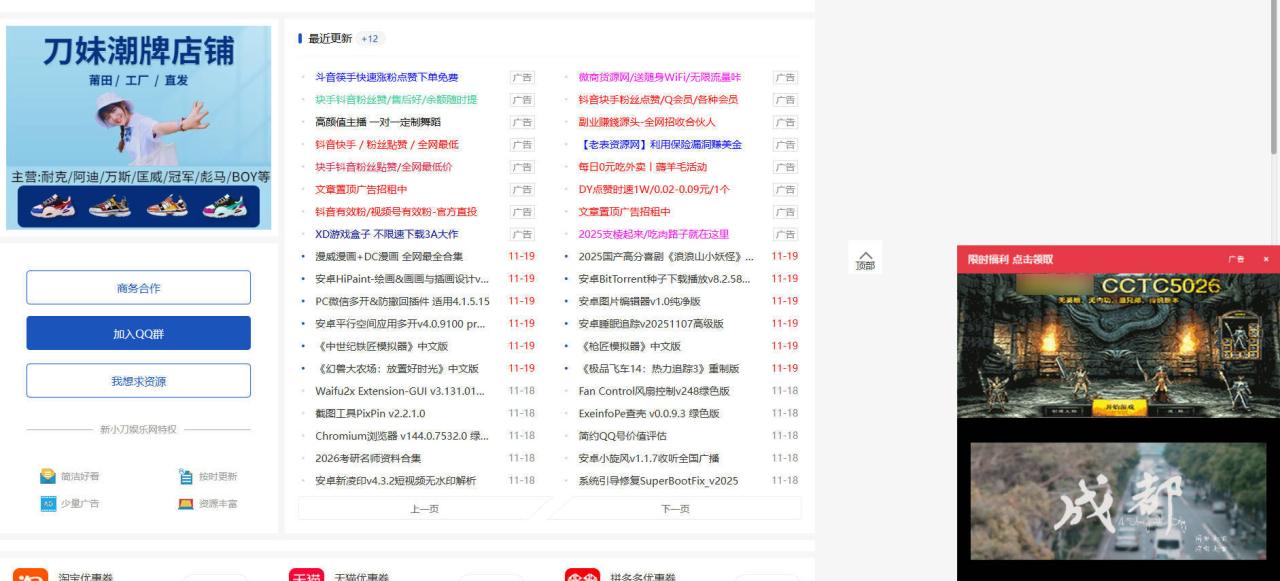This screenshot has height=581, width=1280.
Task: Click the 我想求资源 request button
Action: click(x=138, y=380)
